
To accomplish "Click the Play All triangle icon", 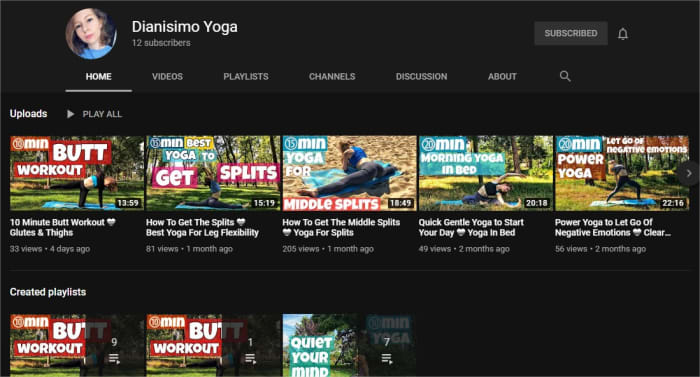I will [71, 114].
